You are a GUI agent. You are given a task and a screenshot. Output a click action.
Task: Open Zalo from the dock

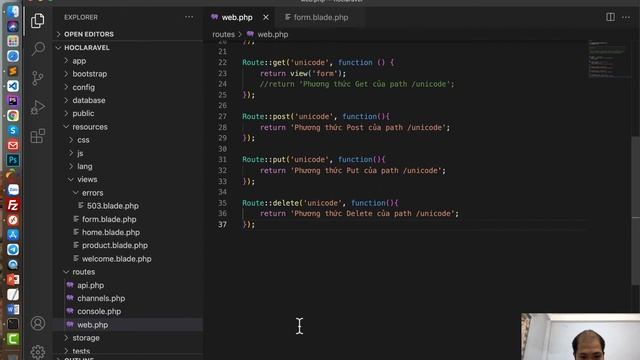13,190
